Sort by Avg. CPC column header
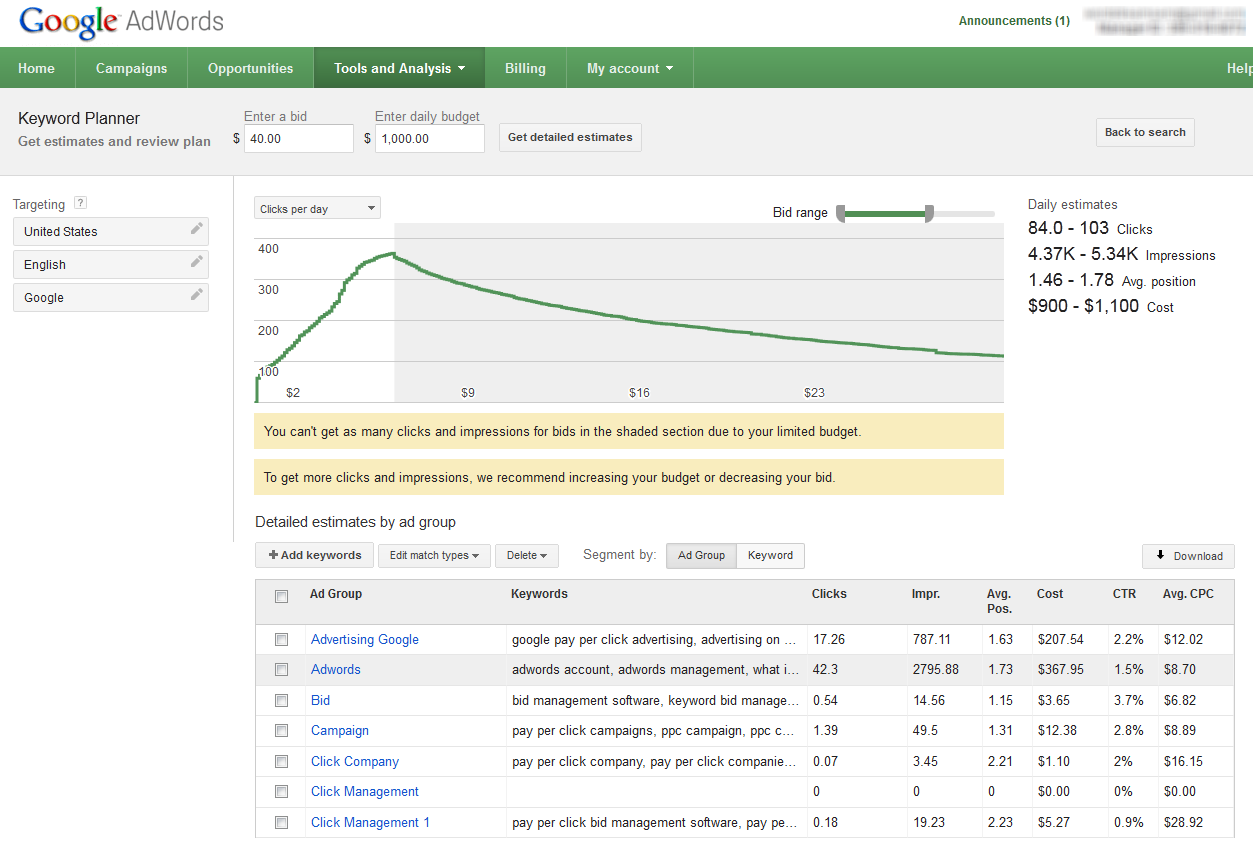1253x842 pixels. 1188,594
